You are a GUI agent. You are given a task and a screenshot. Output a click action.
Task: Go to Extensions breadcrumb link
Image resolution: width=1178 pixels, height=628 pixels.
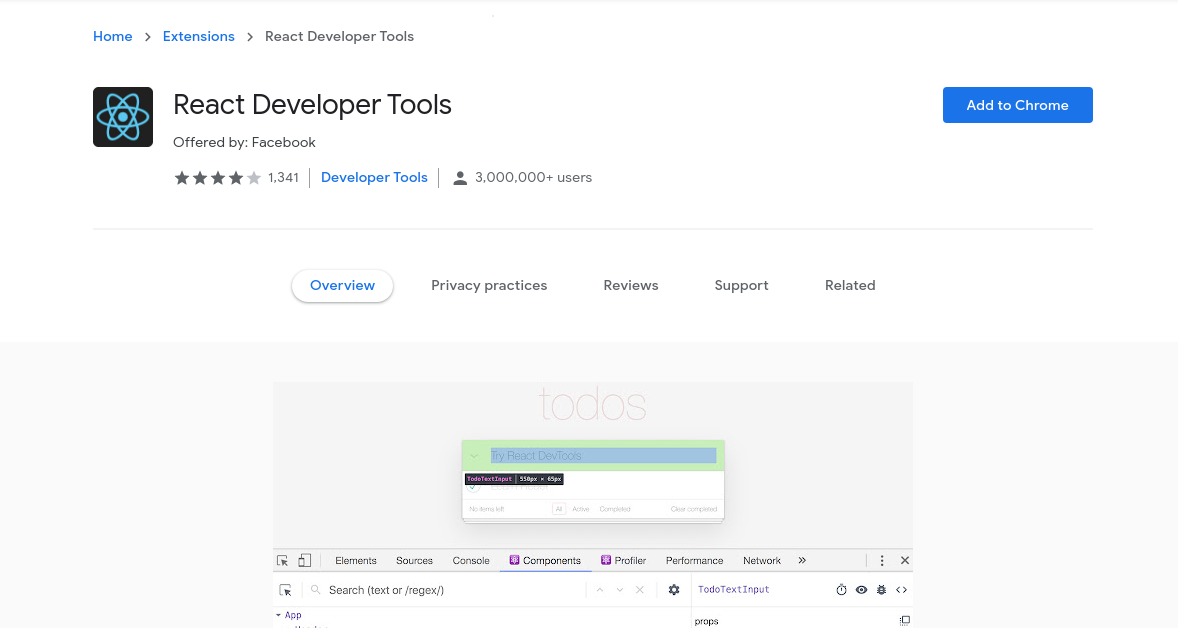click(198, 37)
